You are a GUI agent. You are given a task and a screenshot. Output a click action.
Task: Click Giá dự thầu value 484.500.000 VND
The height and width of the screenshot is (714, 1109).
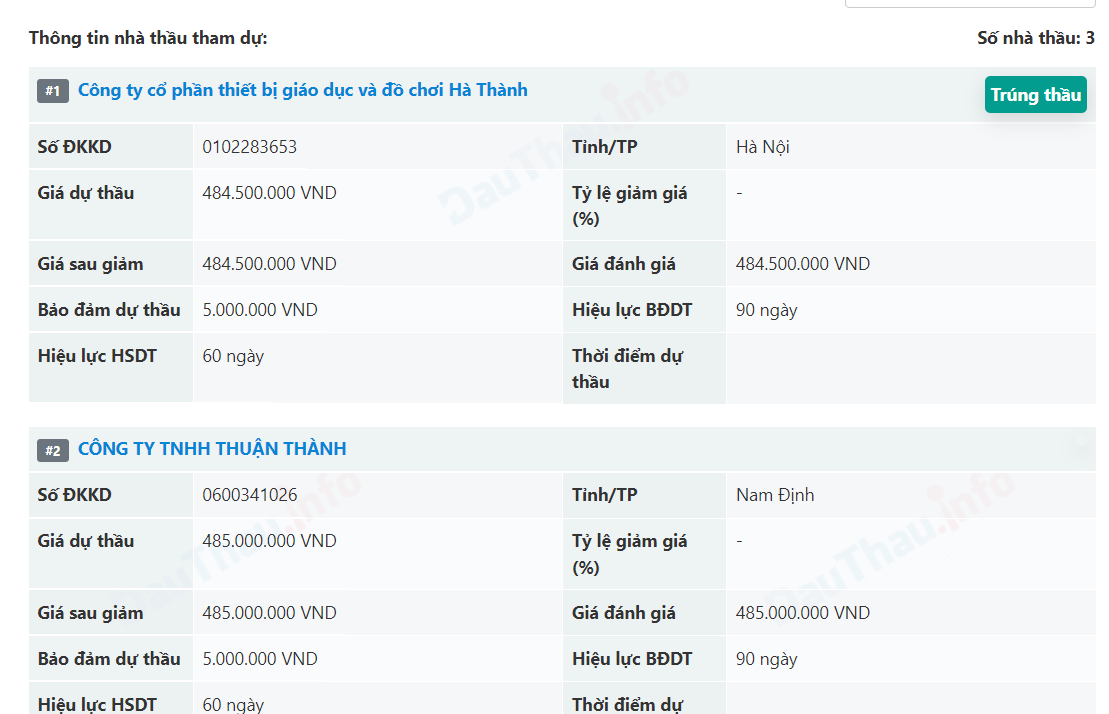pos(269,193)
